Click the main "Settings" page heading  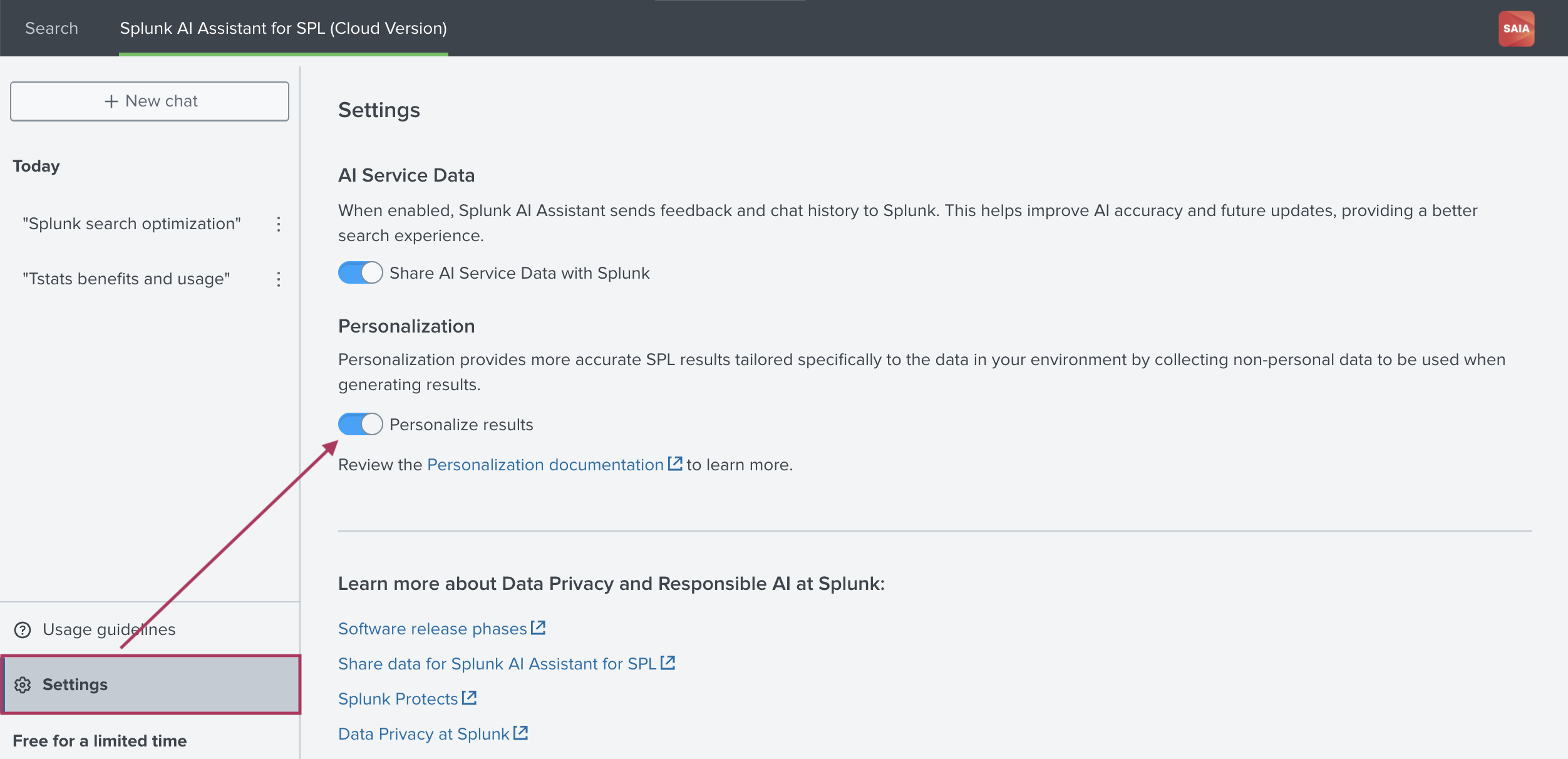click(x=379, y=110)
